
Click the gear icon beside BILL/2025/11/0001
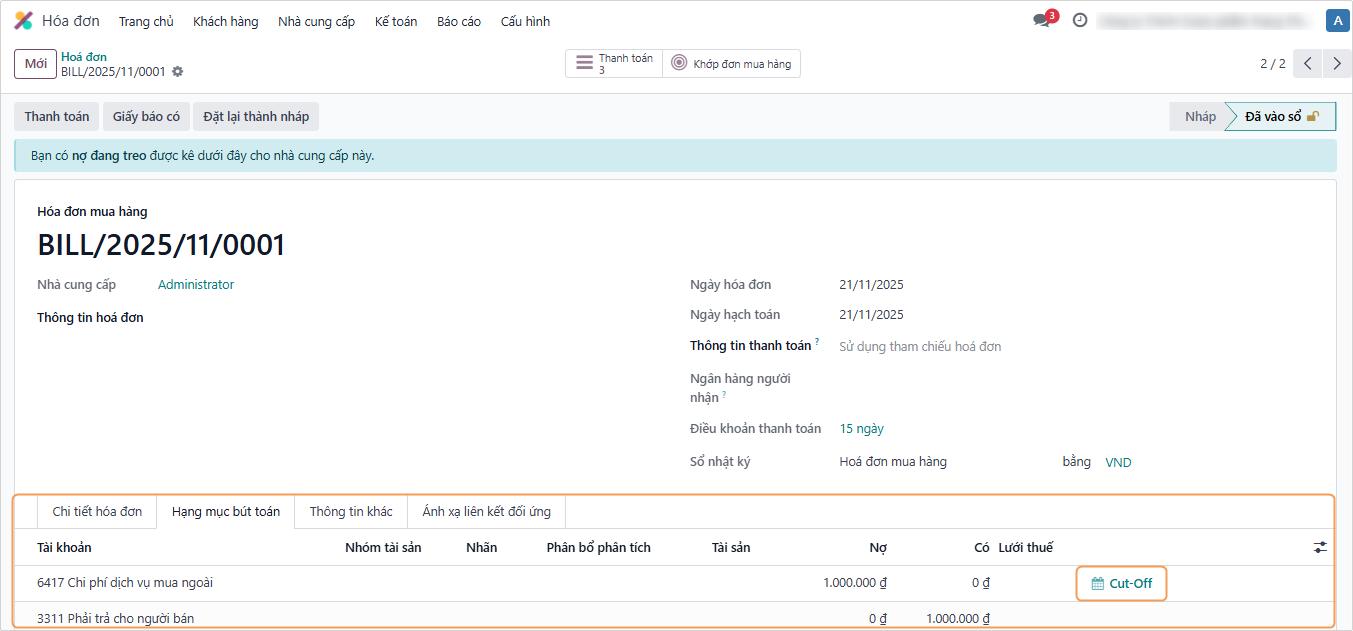[x=178, y=72]
